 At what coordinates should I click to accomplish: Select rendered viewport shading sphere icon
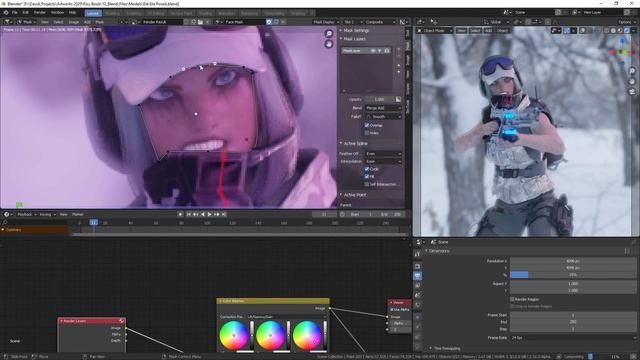pos(627,30)
